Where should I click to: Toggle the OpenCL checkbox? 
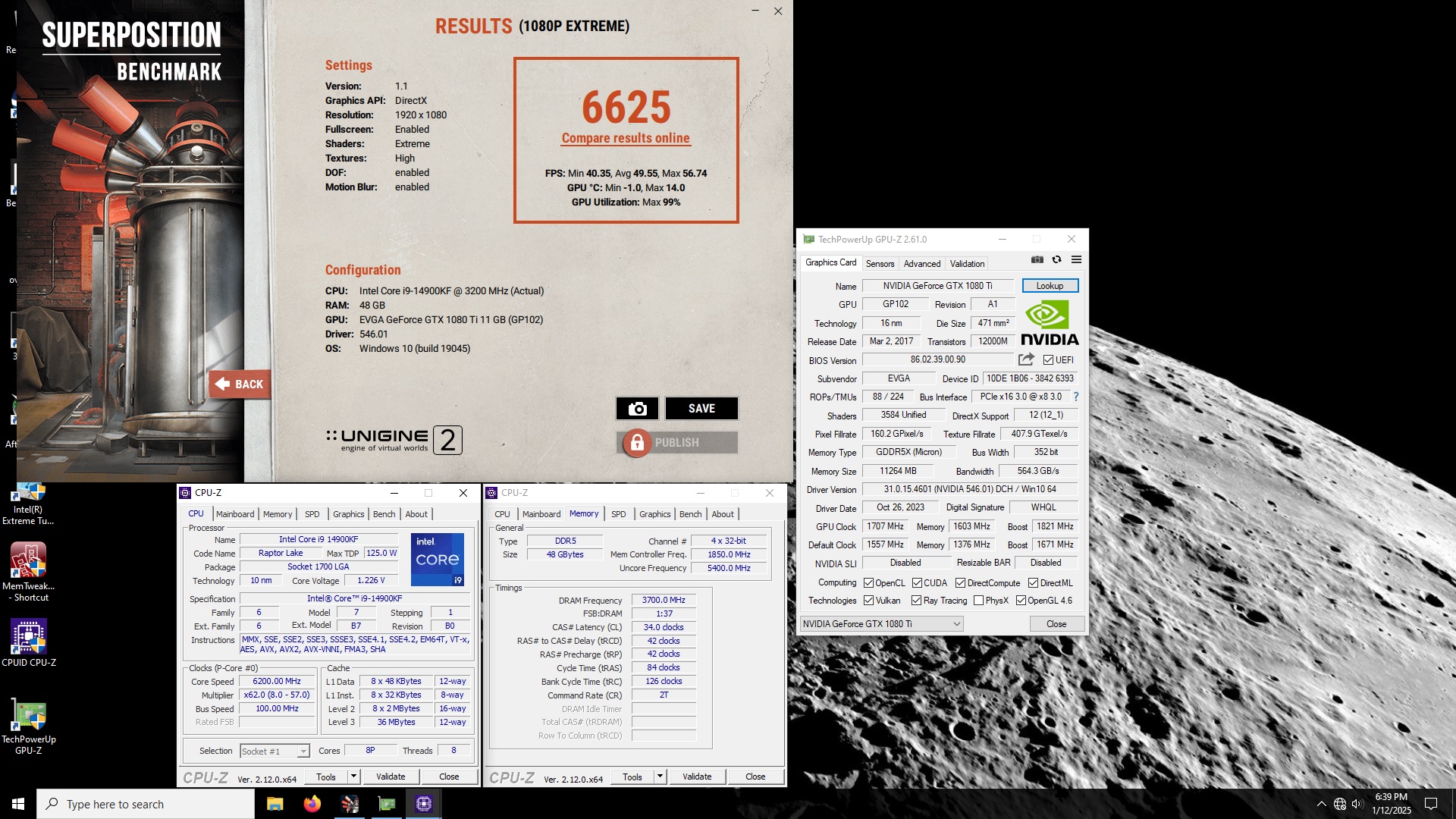(869, 583)
